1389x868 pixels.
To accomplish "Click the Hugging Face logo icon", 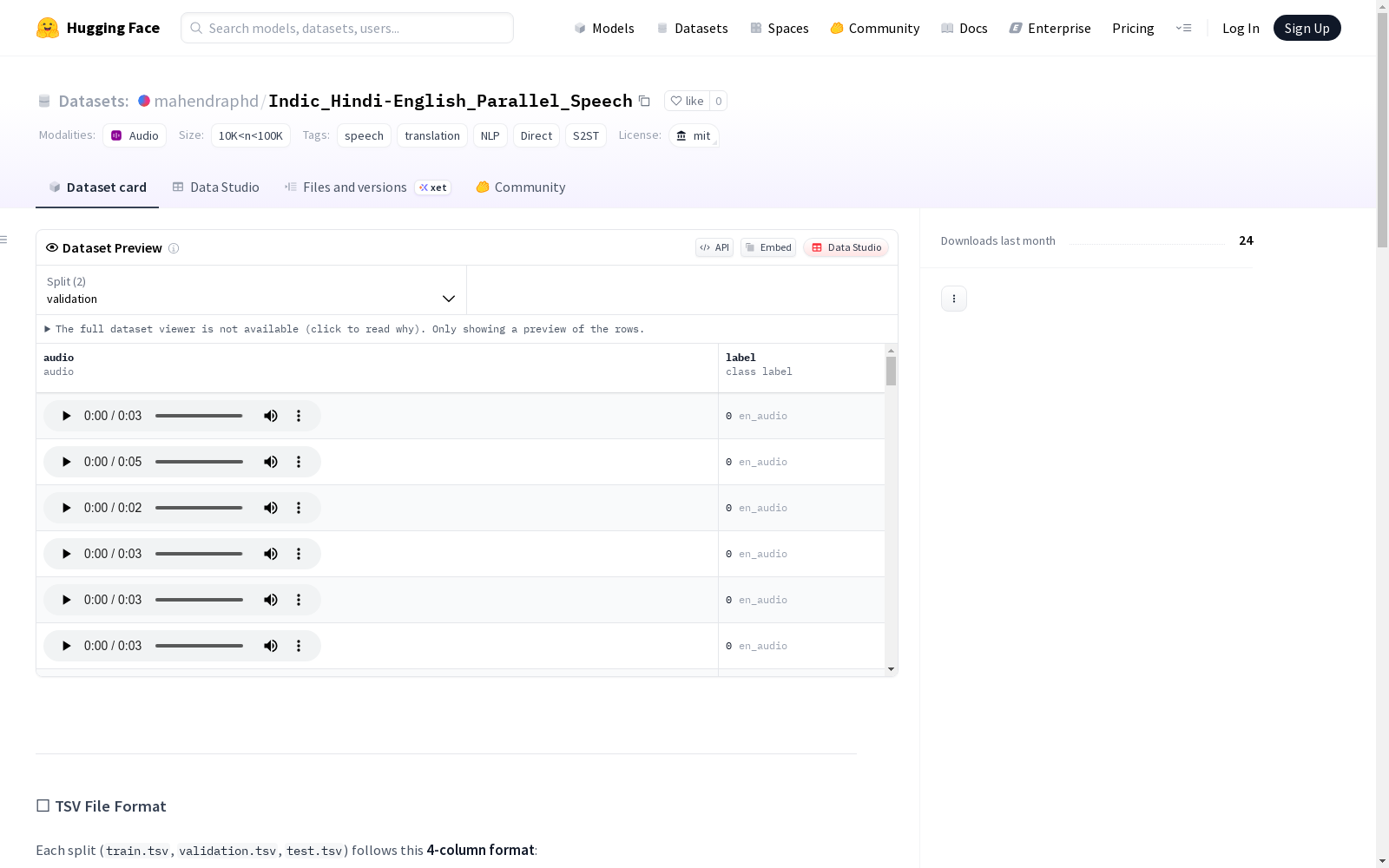I will 48,28.
